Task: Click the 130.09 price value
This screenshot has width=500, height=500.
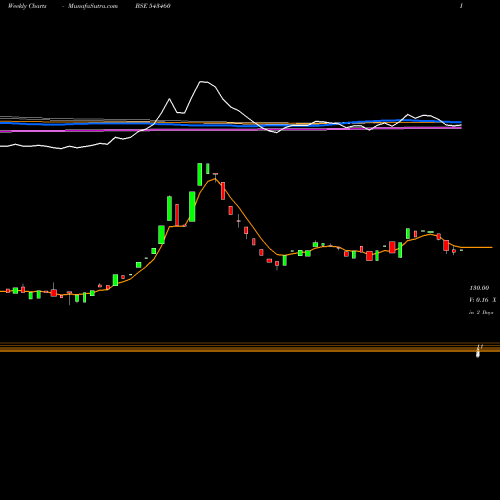Action: (479, 288)
